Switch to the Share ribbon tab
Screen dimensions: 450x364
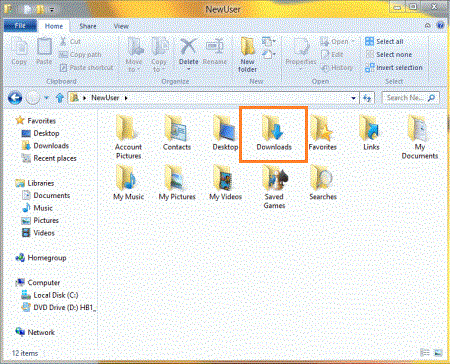point(88,26)
